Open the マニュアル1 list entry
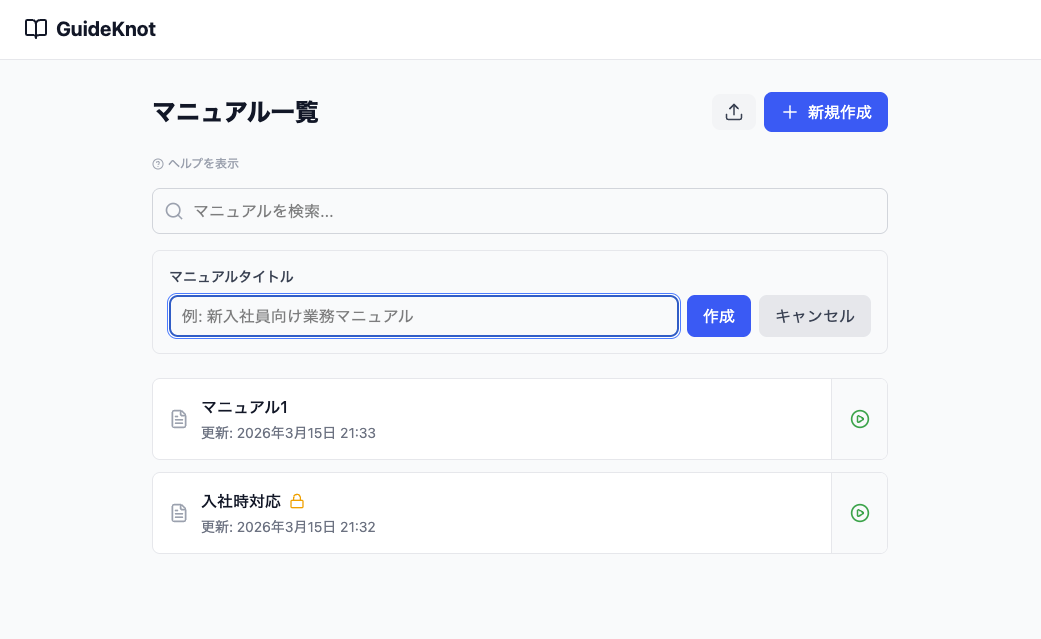The image size is (1041, 639). [x=450, y=419]
